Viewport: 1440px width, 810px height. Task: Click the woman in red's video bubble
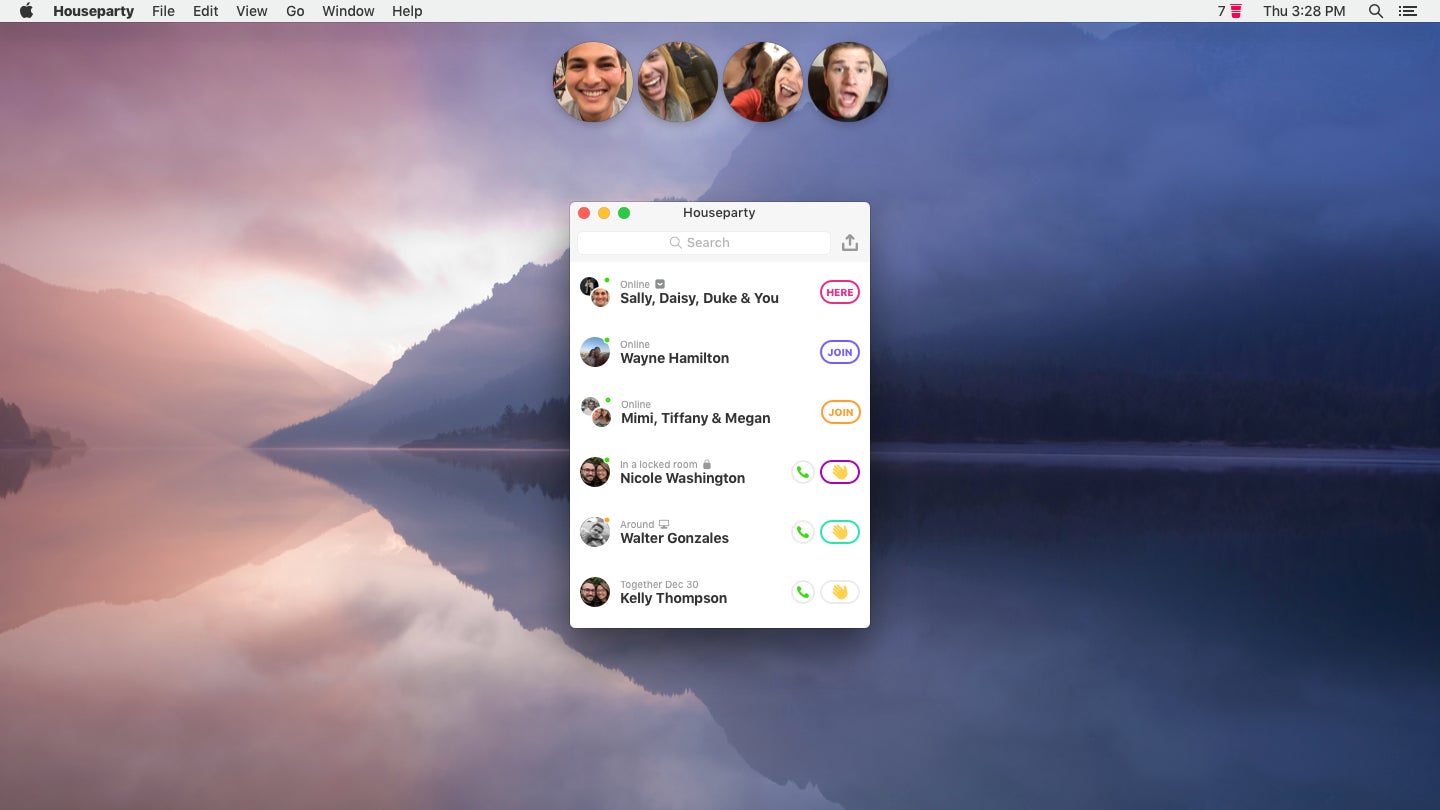pos(763,82)
